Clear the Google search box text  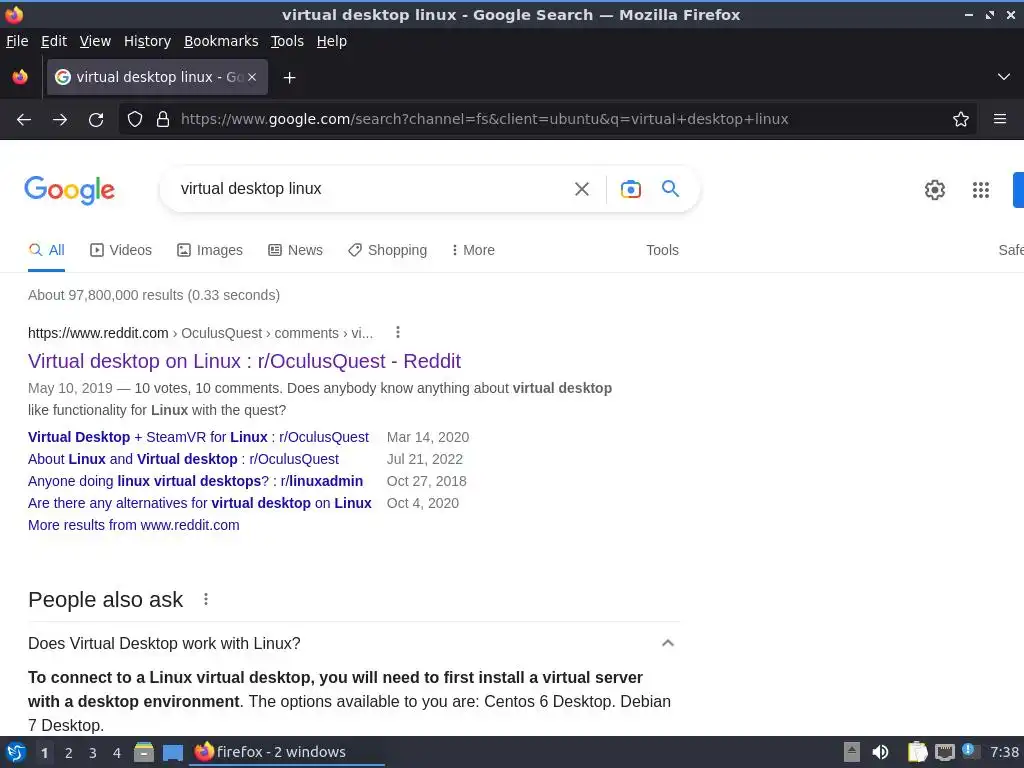[x=582, y=189]
